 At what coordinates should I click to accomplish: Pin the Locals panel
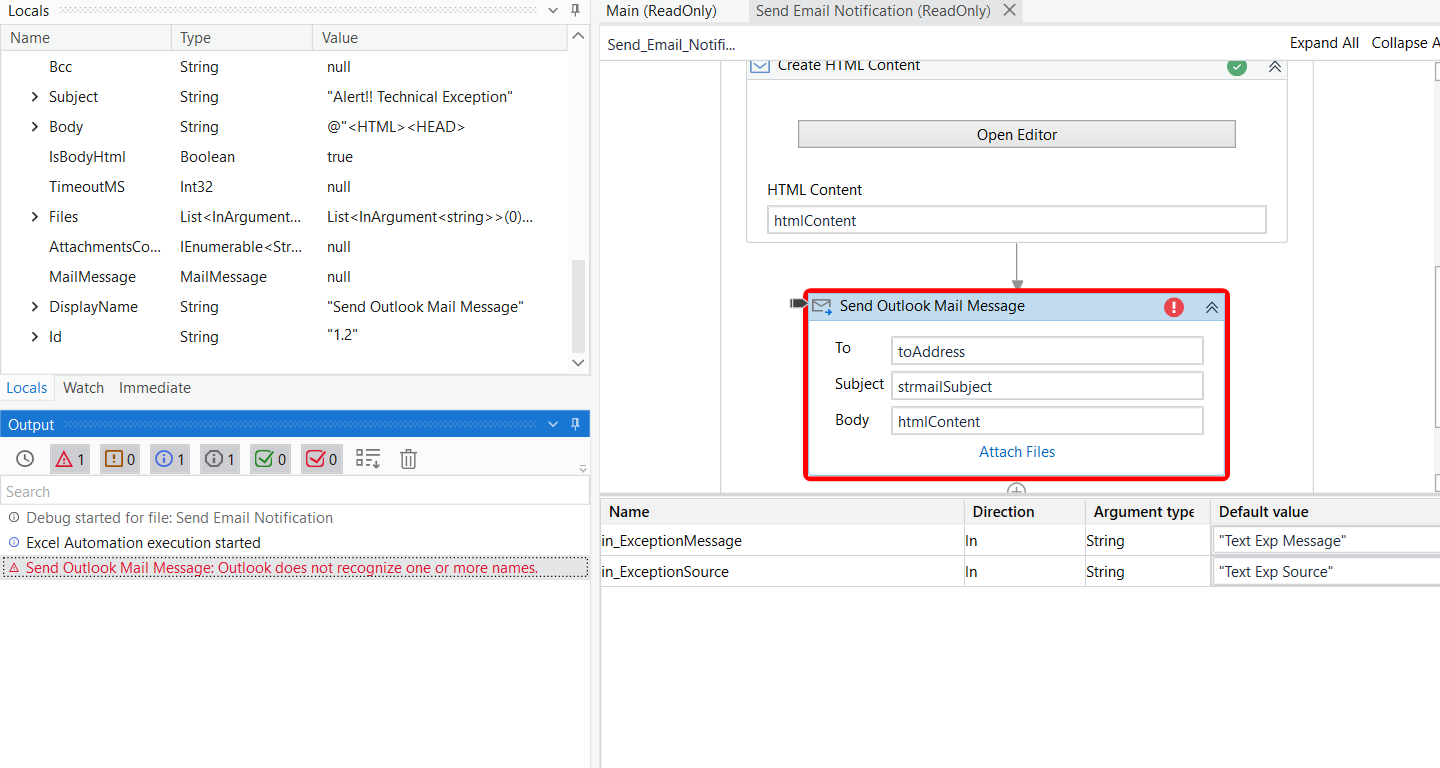click(575, 10)
